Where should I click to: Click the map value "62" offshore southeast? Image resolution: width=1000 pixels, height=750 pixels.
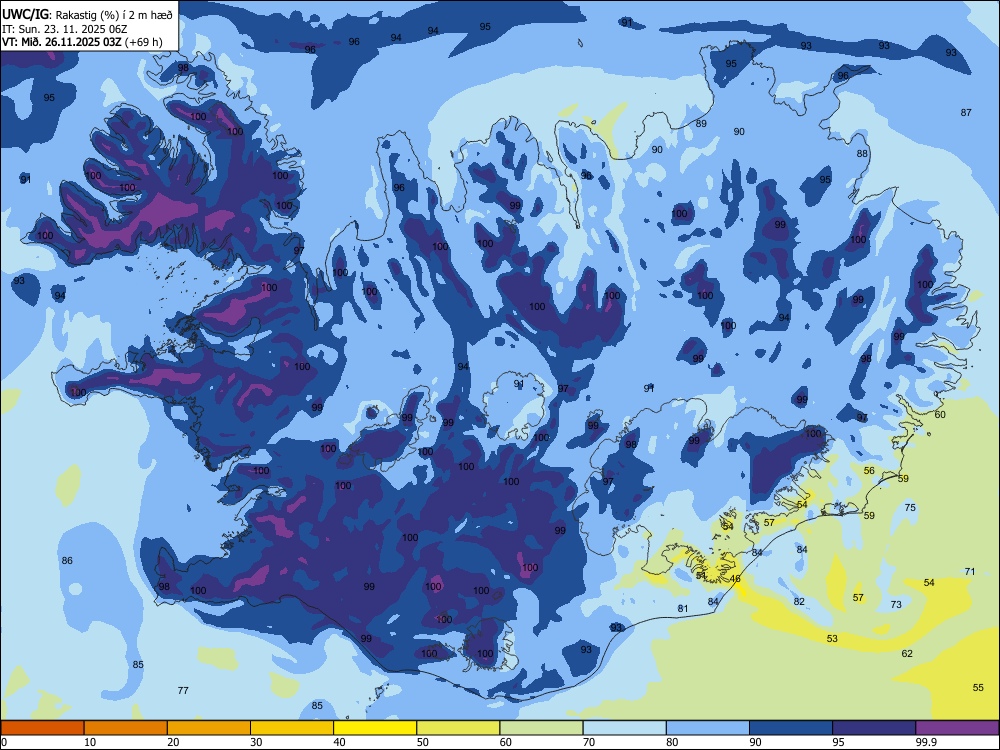pyautogui.click(x=907, y=653)
